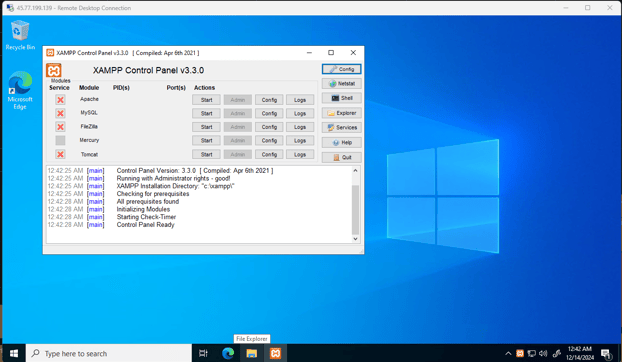Click XAMPP taskbar button
The height and width of the screenshot is (362, 622).
pyautogui.click(x=275, y=353)
